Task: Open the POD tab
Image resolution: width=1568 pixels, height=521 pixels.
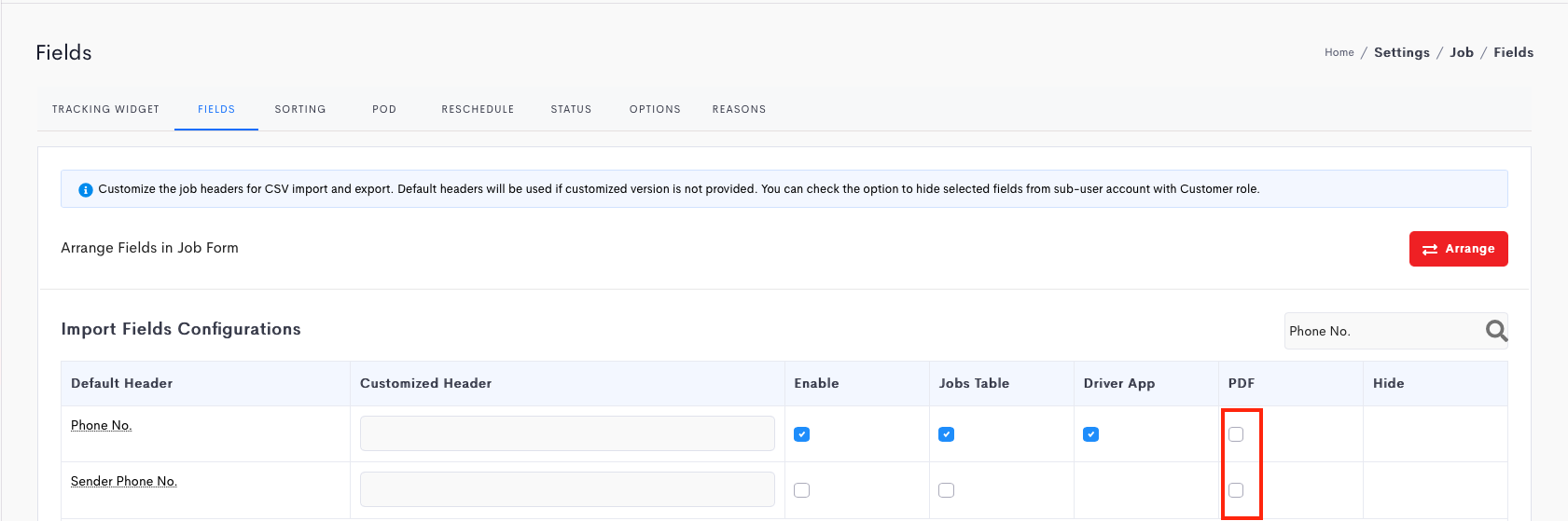Action: [x=384, y=109]
